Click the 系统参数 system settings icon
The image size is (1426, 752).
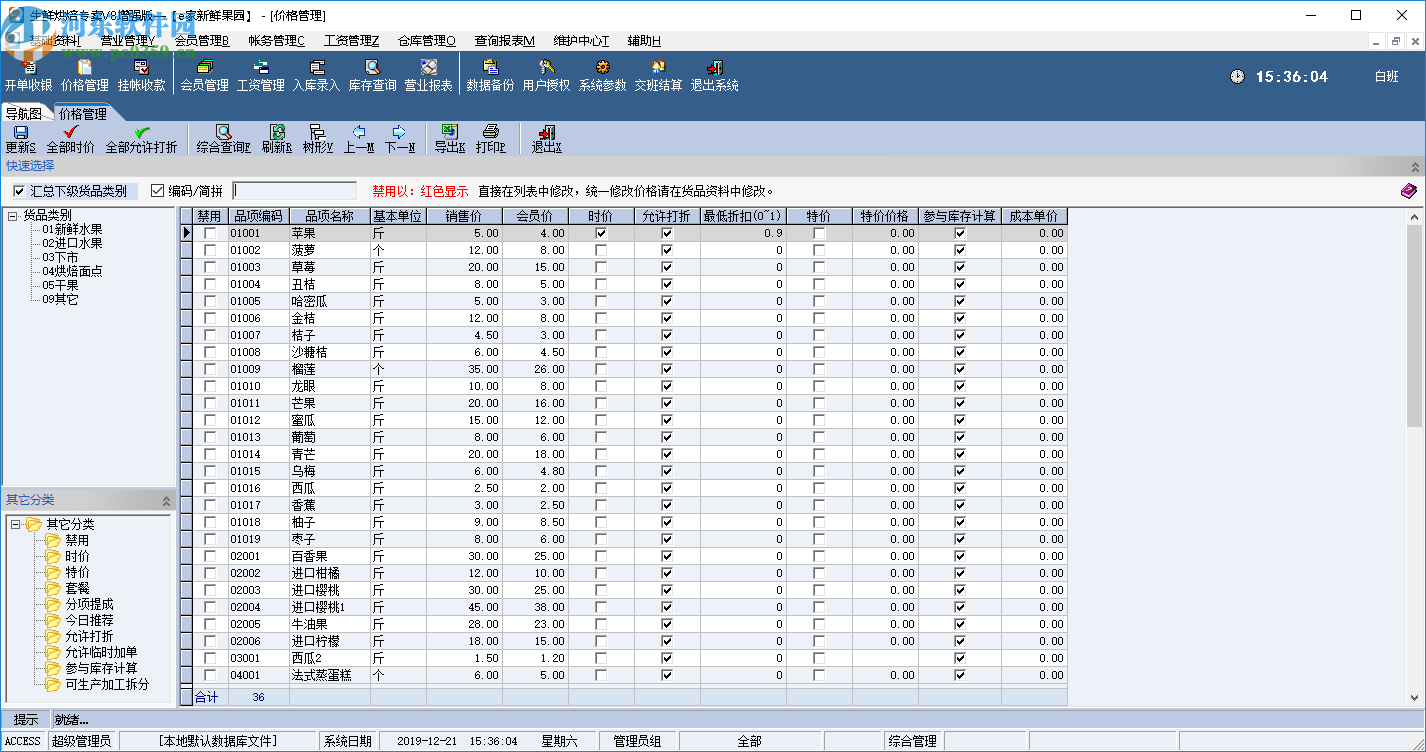602,75
